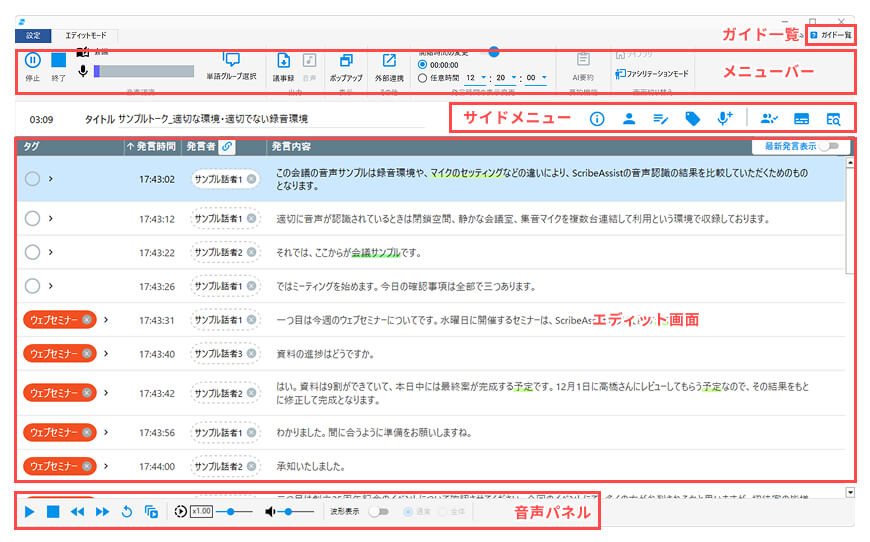This screenshot has width=870, height=542.
Task: Open the seconds dropdown showing 00
Action: (537, 78)
